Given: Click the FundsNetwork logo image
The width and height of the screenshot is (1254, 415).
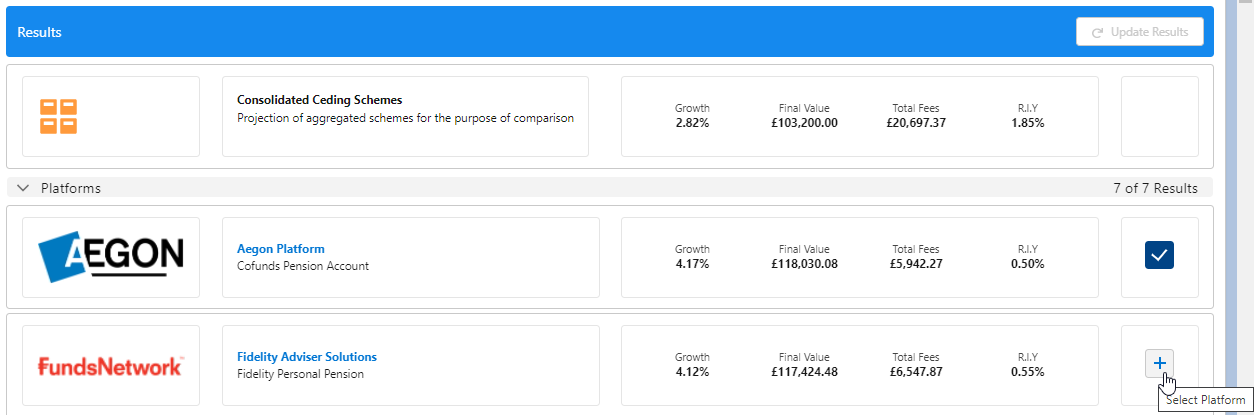Looking at the screenshot, I should [110, 366].
